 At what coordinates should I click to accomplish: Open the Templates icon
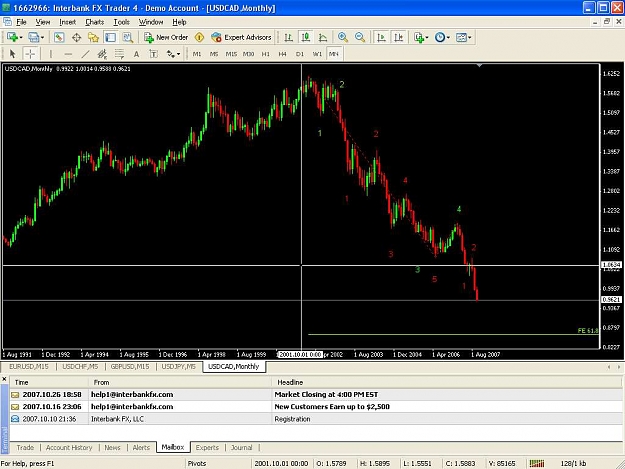tap(461, 37)
